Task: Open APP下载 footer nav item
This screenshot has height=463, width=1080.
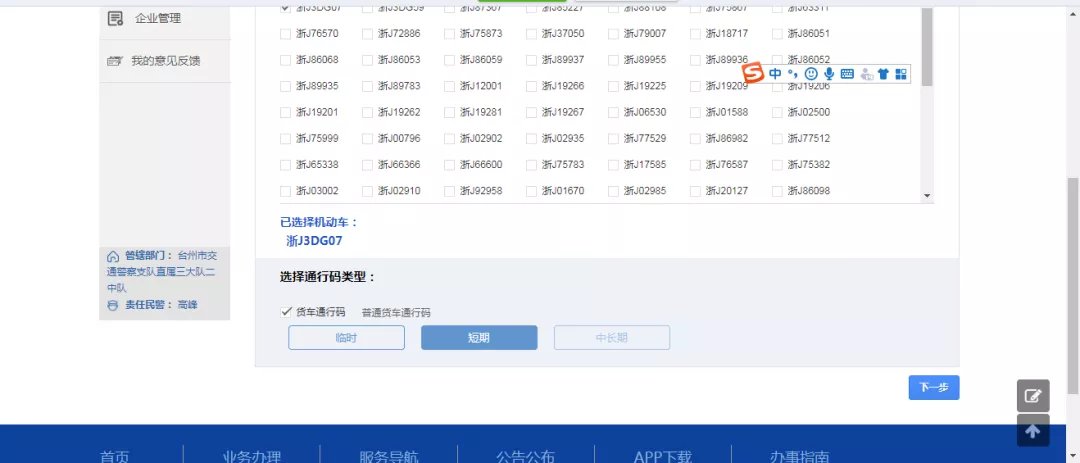Action: (x=663, y=457)
